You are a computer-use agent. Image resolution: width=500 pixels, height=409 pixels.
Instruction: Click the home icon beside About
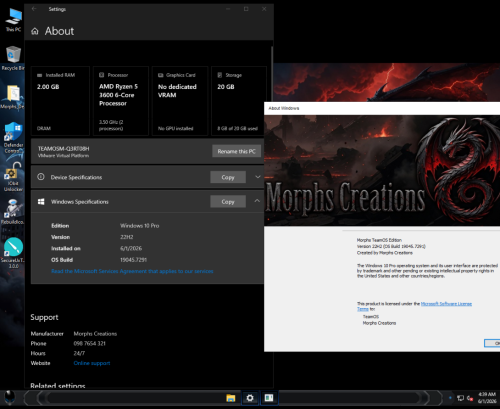[35, 31]
